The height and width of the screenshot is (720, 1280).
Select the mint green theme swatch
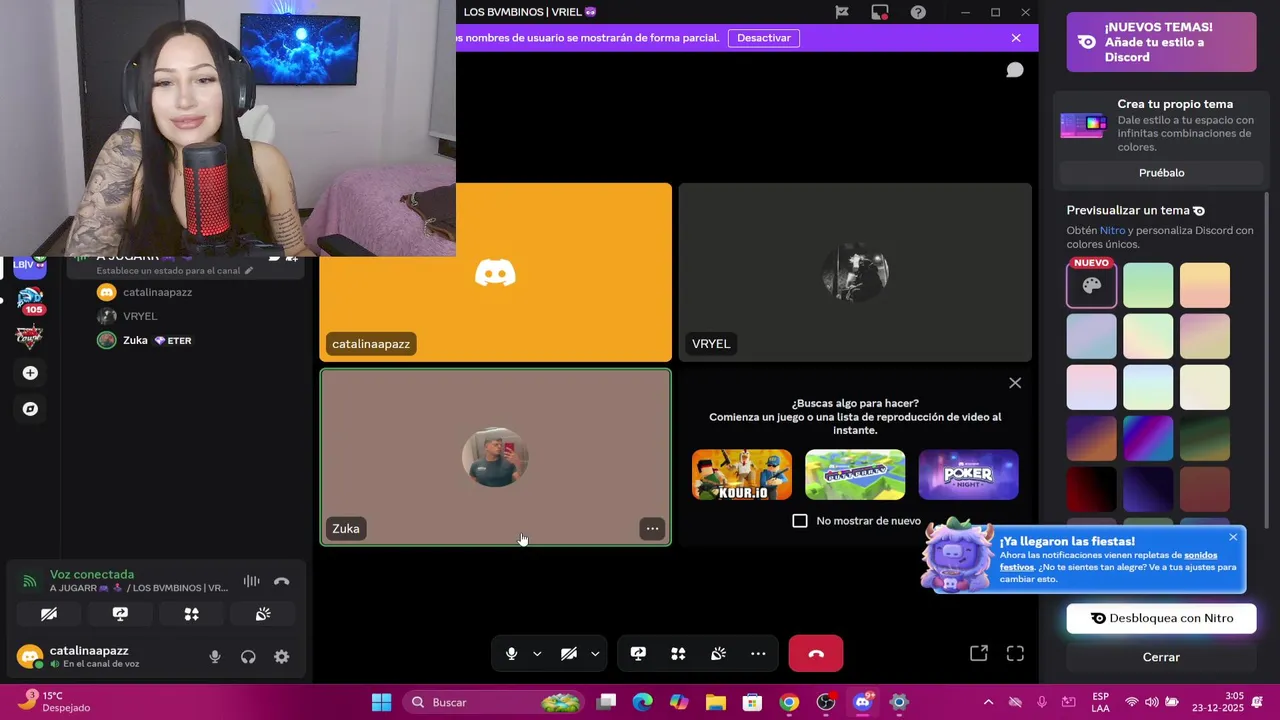pos(1148,286)
